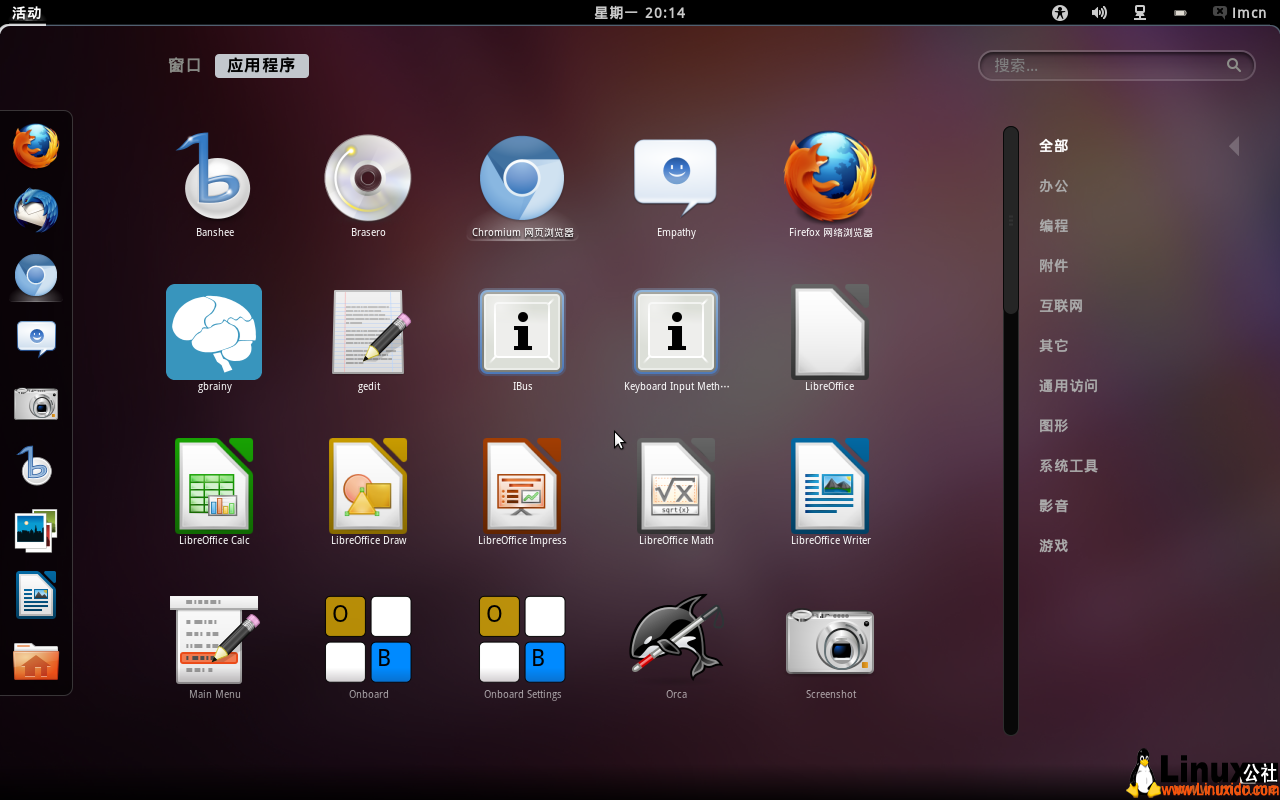1280x800 pixels.
Task: Open the 活动 menu
Action: (25, 13)
